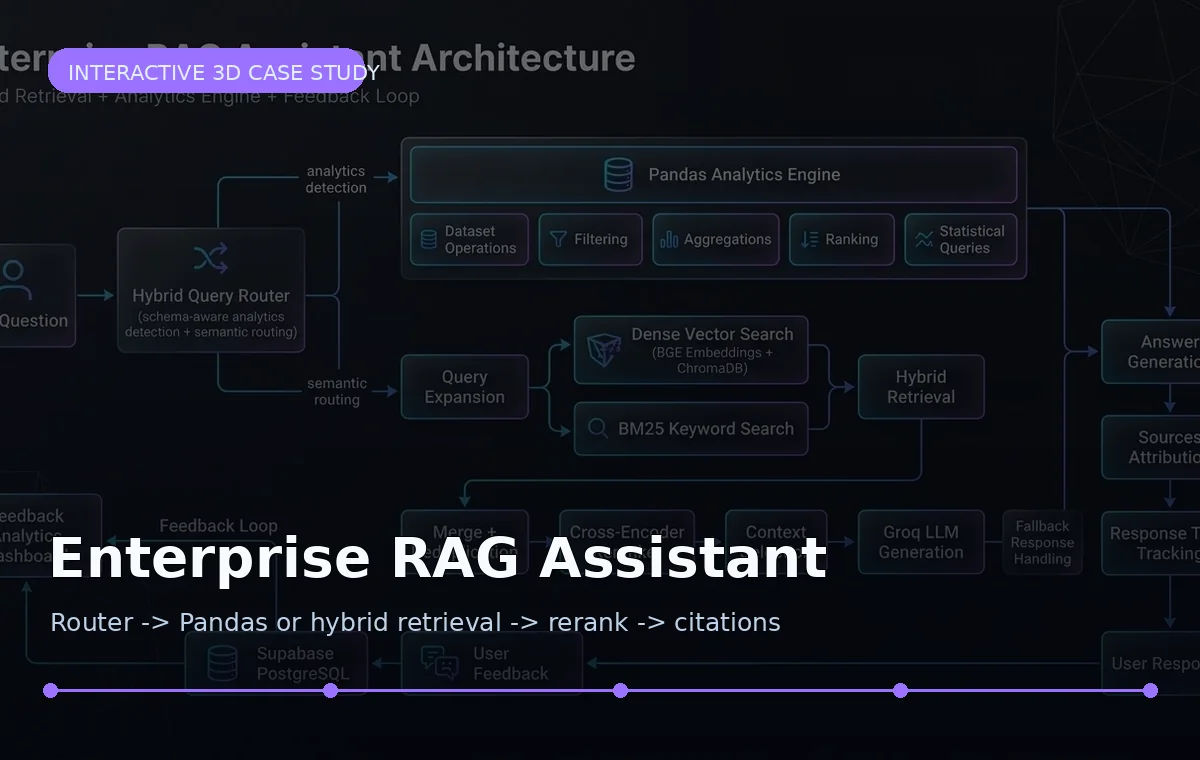Viewport: 1200px width, 760px height.
Task: Click the Dataset Operations icon
Action: (x=428, y=239)
